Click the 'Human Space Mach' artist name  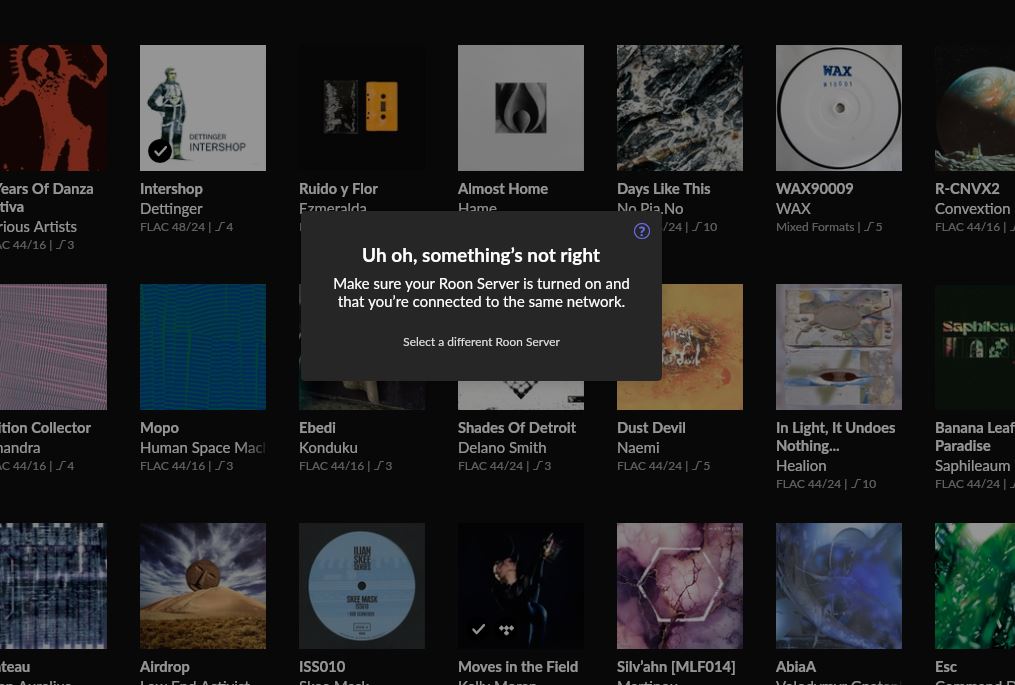point(203,447)
